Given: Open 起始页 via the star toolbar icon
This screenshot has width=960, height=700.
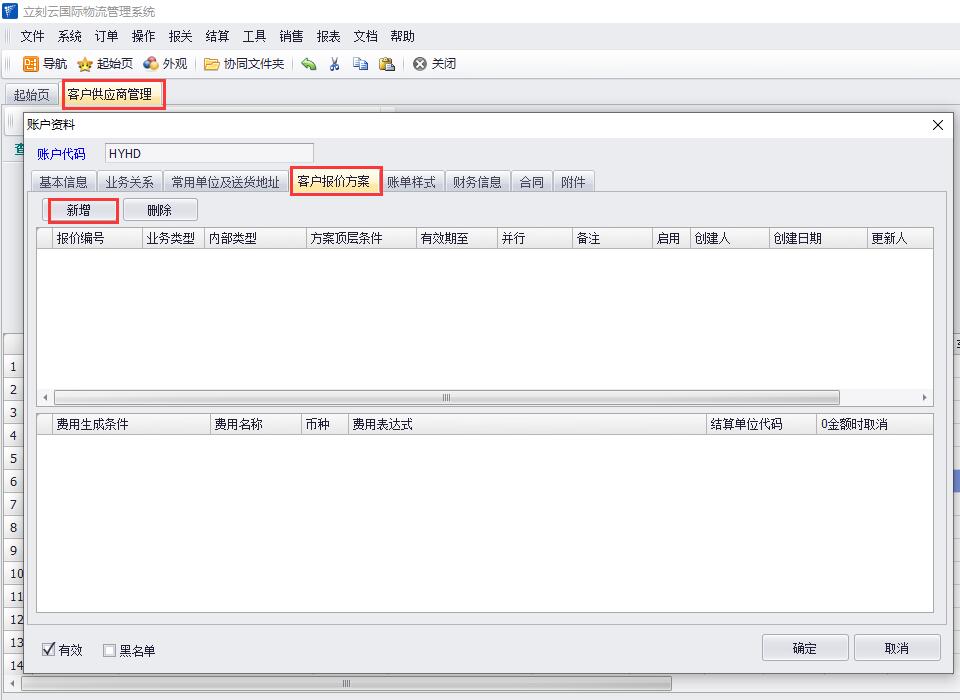Looking at the screenshot, I should pos(86,64).
